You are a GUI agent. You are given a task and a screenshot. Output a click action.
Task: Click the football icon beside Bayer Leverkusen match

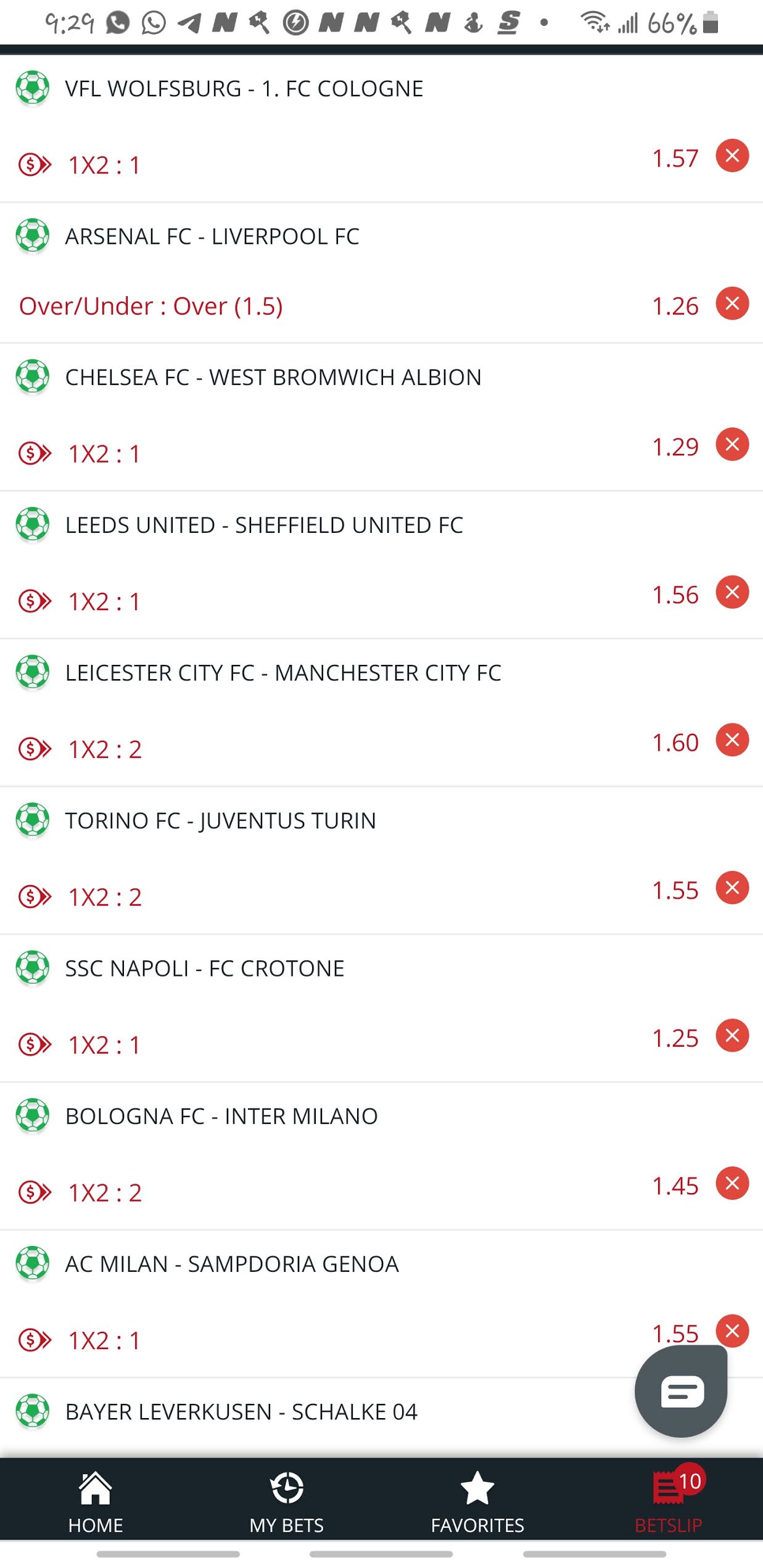33,1411
